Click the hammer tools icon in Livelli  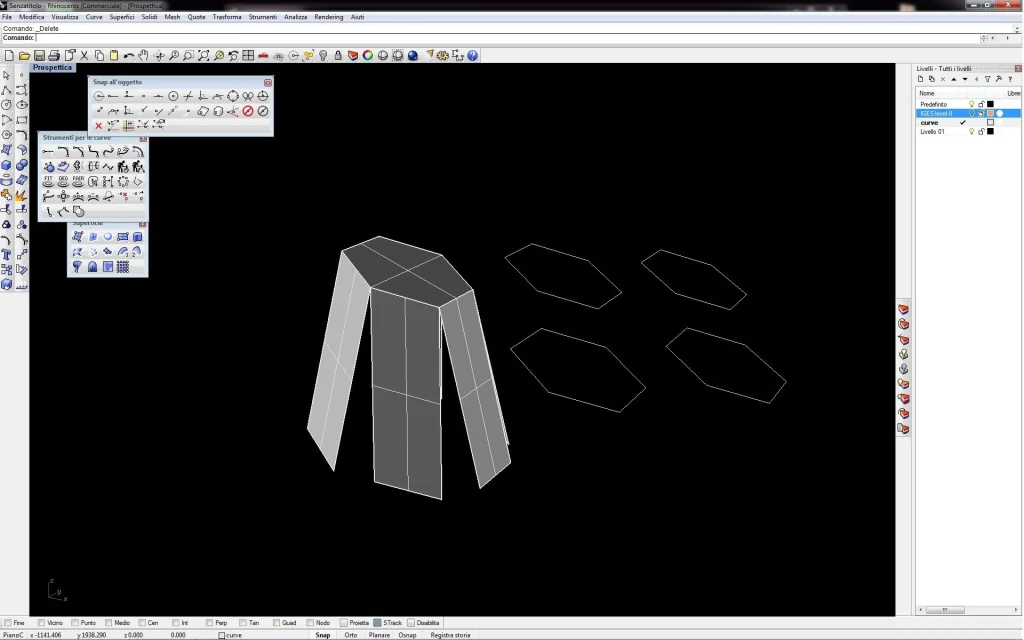999,79
